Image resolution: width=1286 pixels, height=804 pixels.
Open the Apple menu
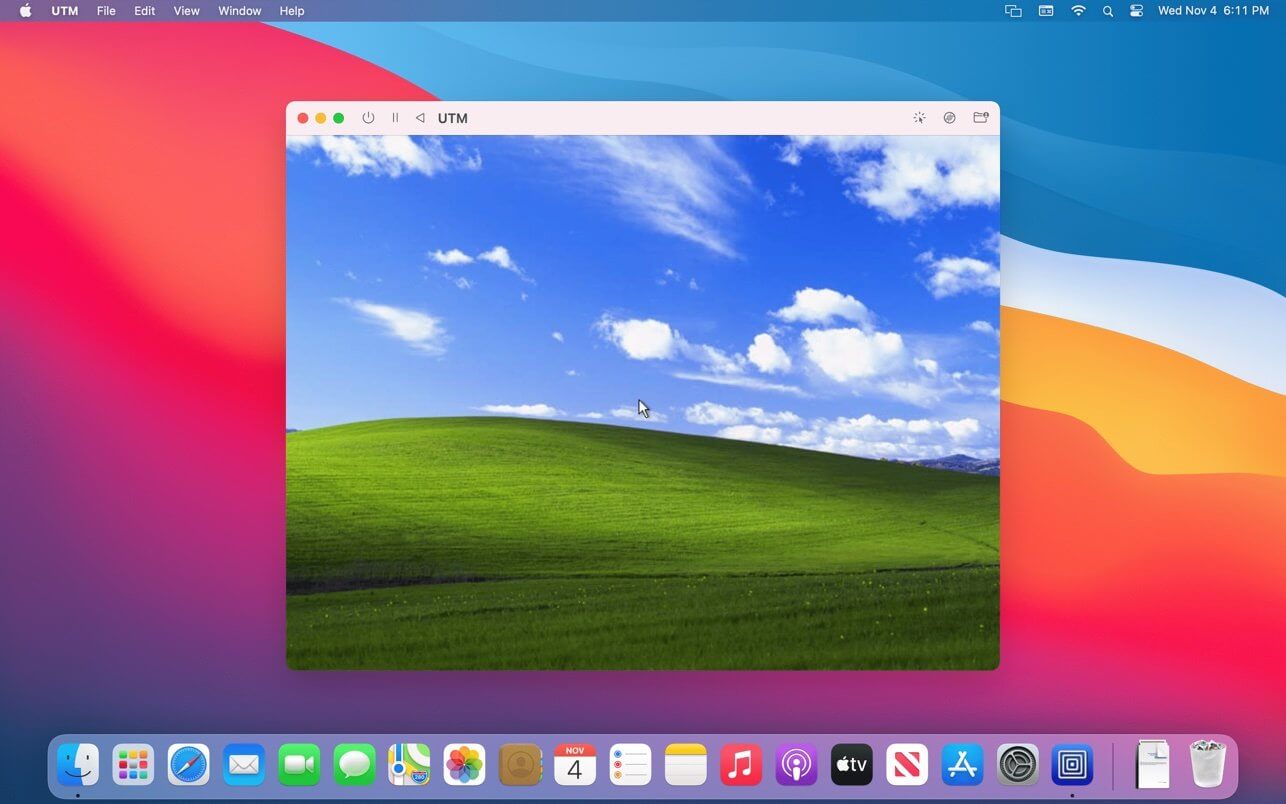[x=26, y=11]
